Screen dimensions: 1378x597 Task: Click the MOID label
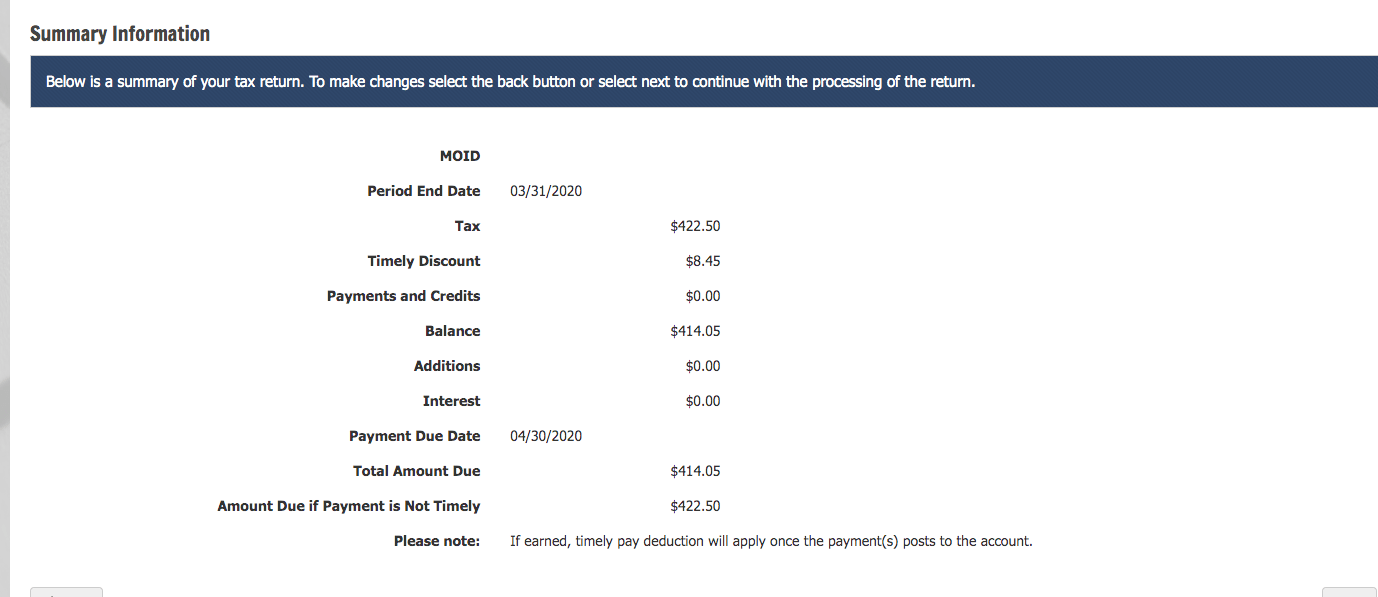461,155
